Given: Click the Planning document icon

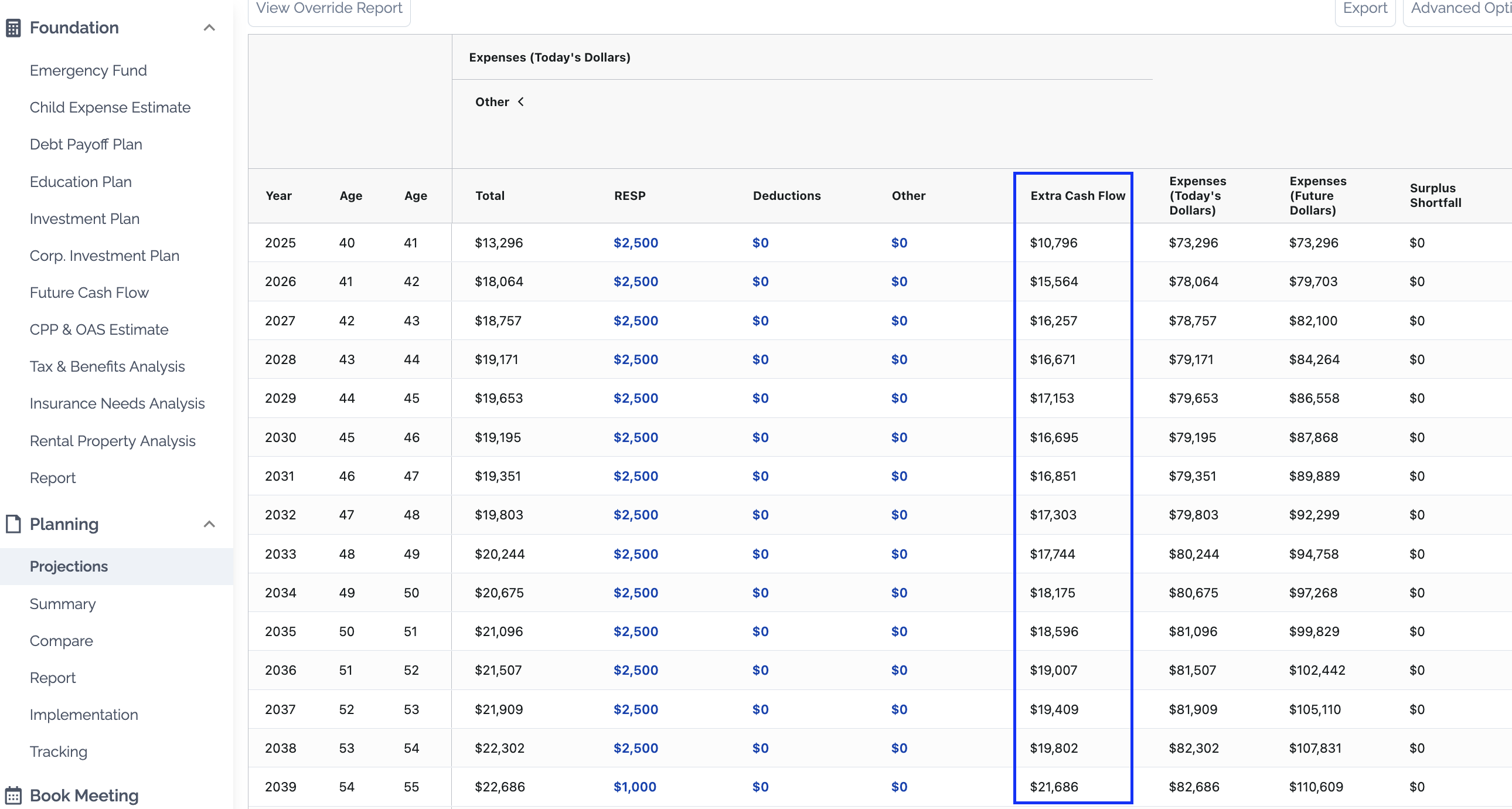Looking at the screenshot, I should 13,524.
